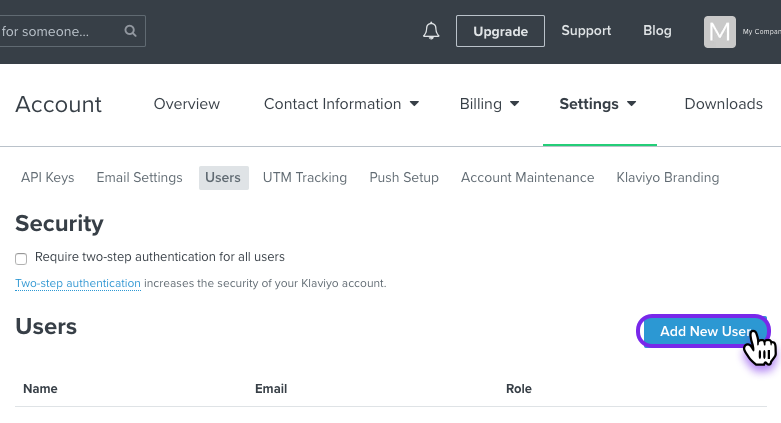Click the notification bell icon
Image resolution: width=781 pixels, height=423 pixels.
tap(431, 31)
